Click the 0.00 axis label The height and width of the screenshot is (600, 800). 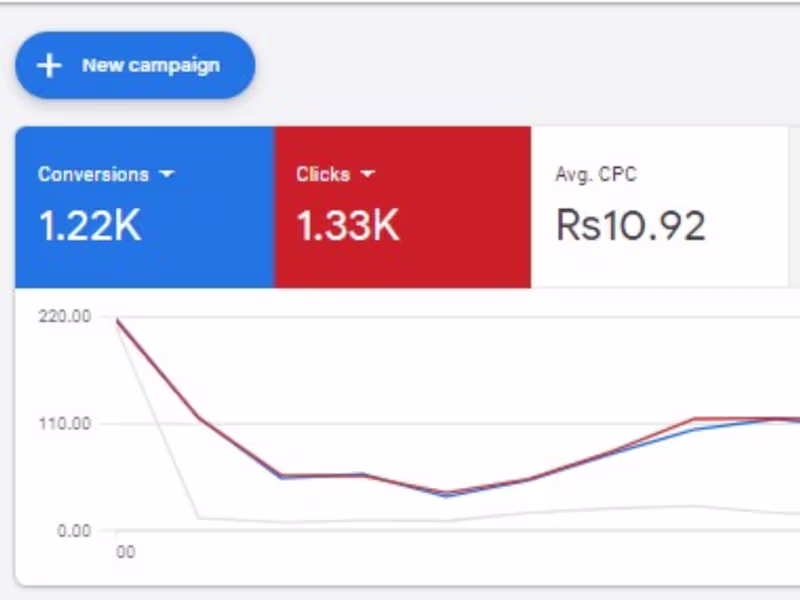73,530
